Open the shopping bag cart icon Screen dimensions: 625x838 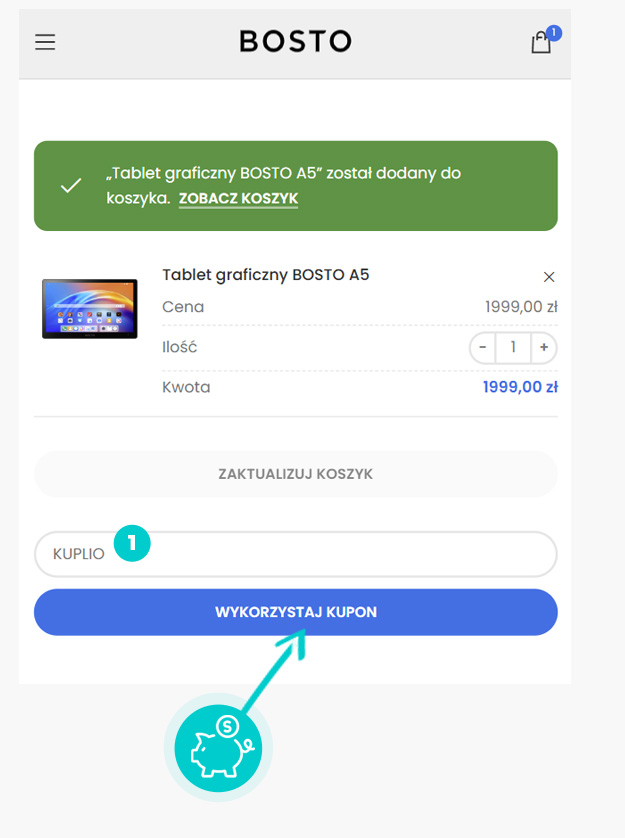coord(541,42)
